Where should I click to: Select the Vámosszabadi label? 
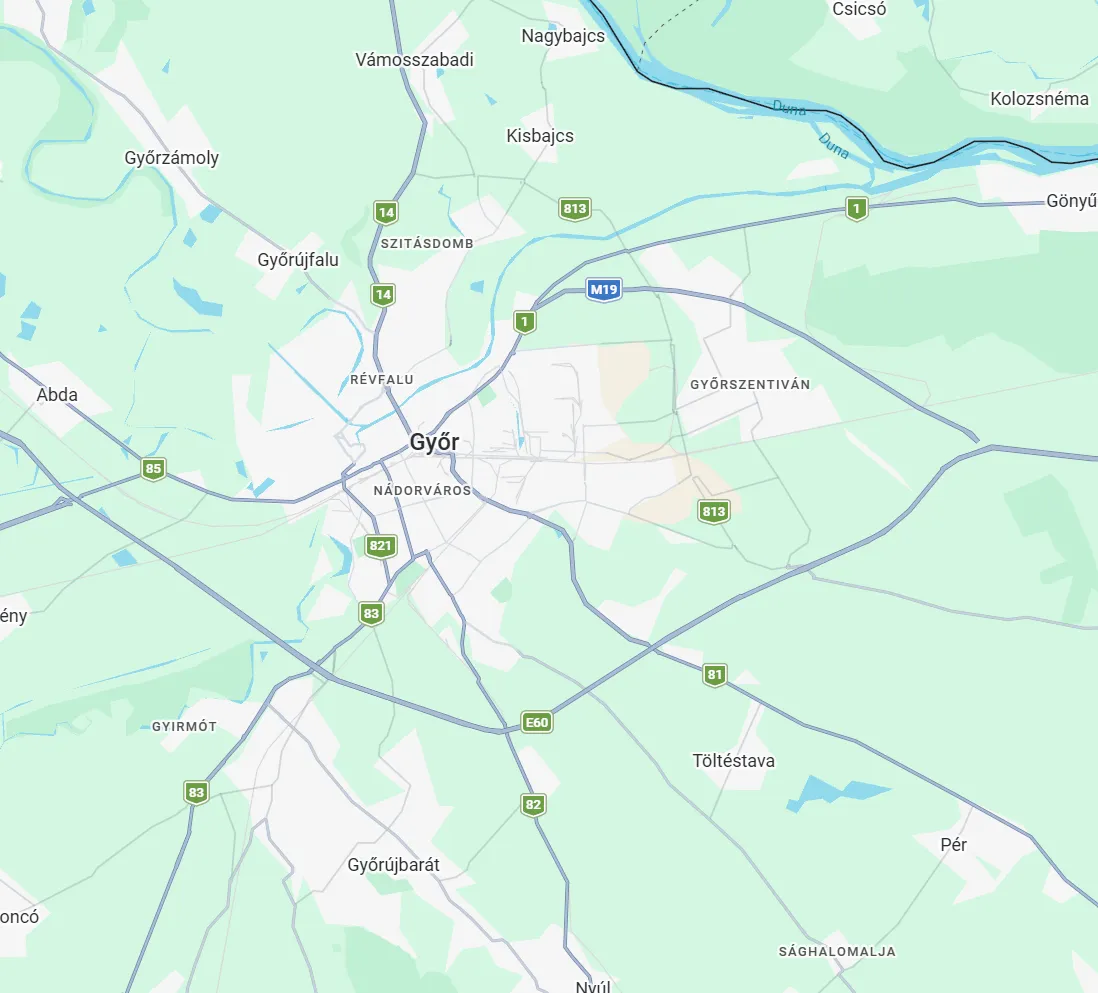point(415,60)
